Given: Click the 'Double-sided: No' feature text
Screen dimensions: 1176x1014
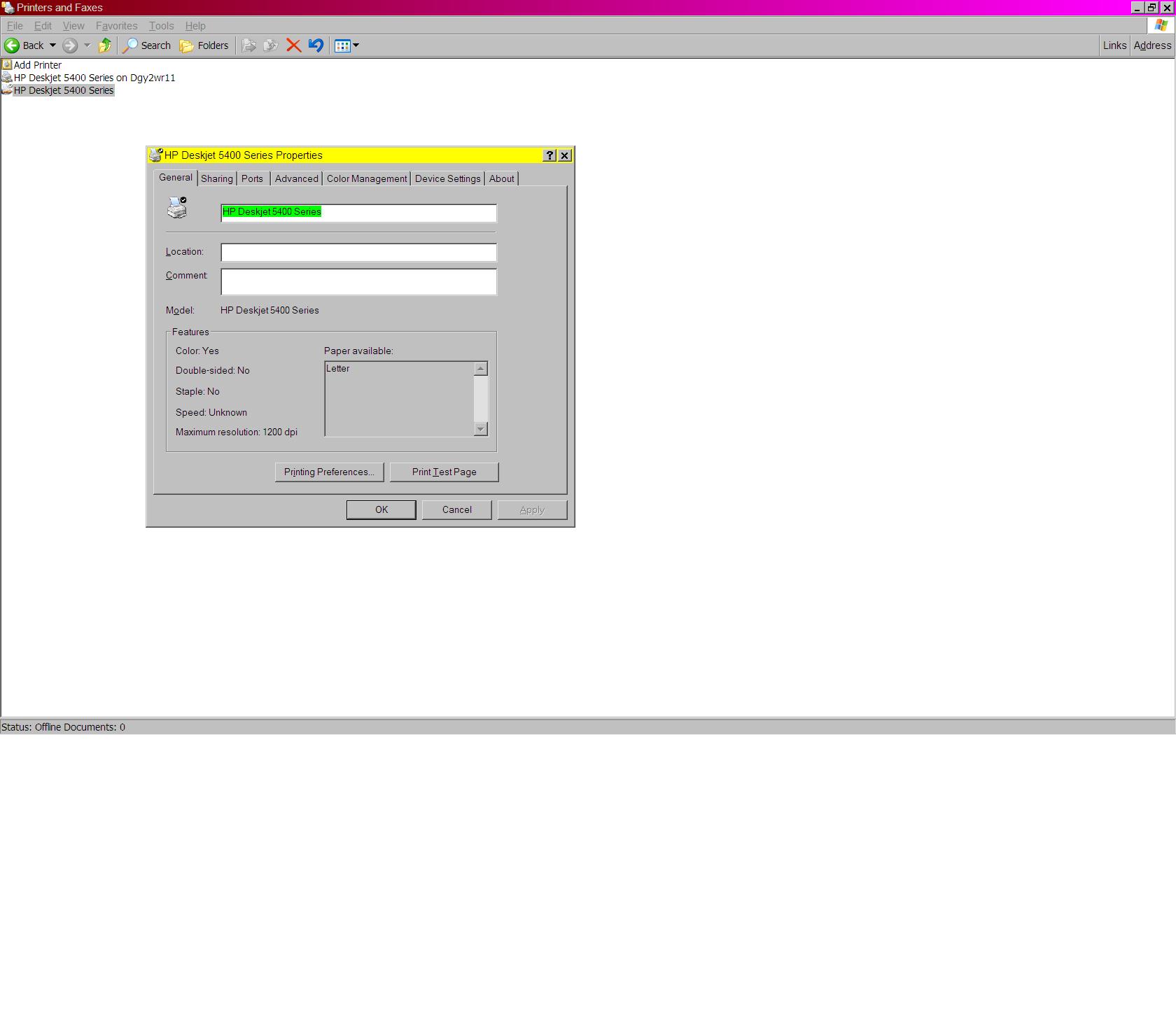Looking at the screenshot, I should (213, 371).
